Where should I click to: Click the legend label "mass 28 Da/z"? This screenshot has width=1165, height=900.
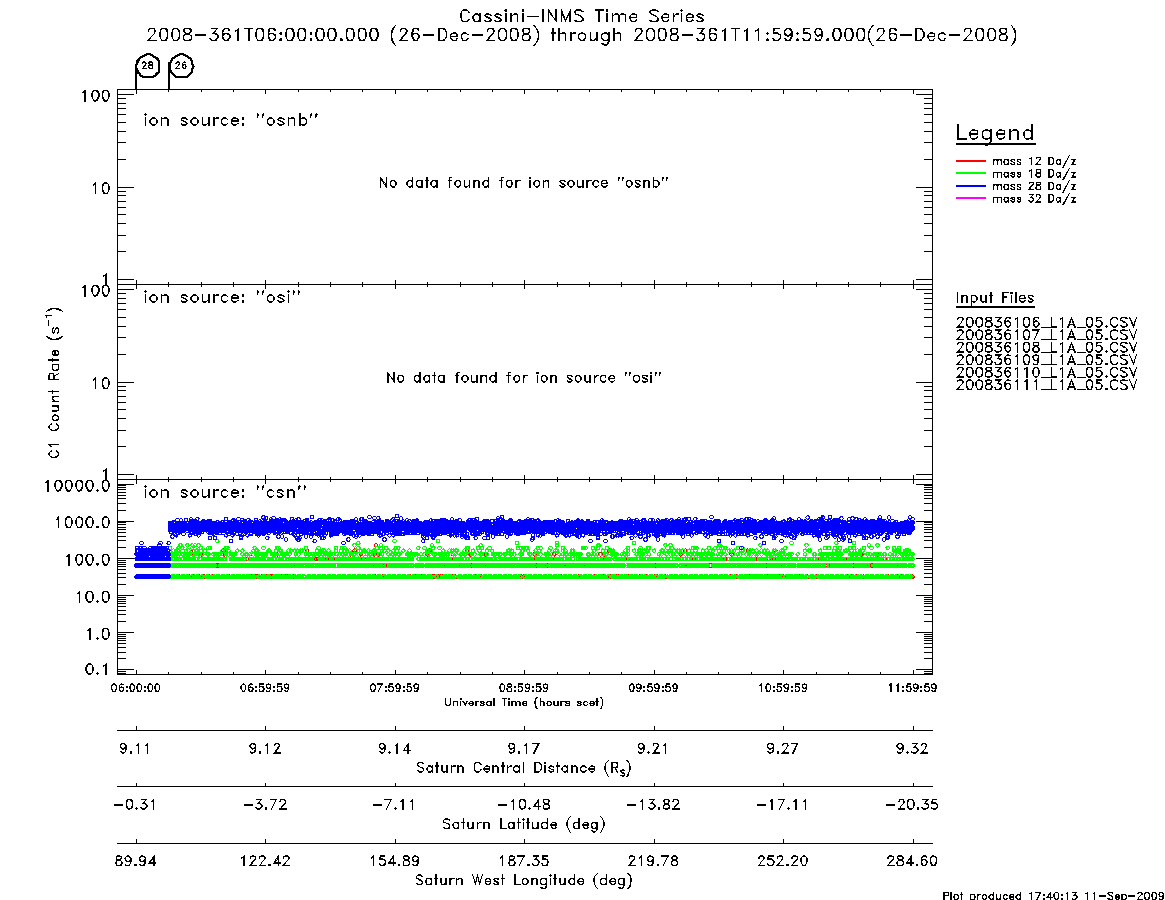(x=1034, y=187)
